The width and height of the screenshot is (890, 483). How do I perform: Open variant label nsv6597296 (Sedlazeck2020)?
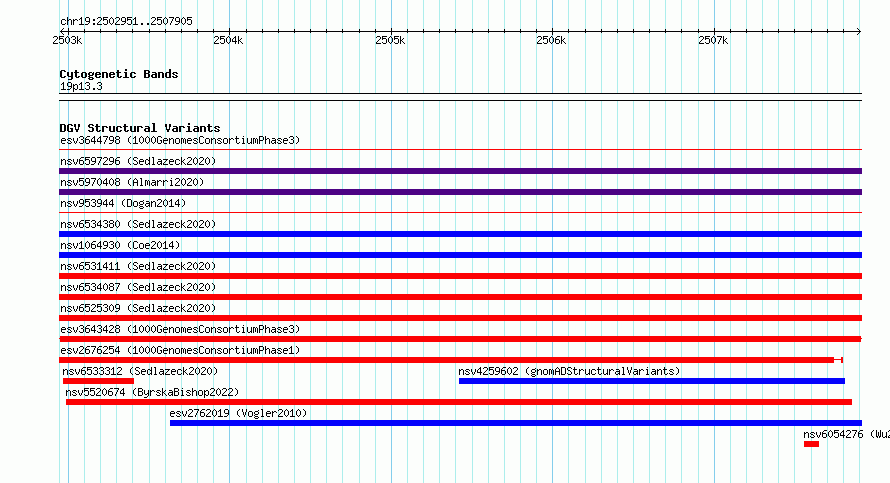138,161
